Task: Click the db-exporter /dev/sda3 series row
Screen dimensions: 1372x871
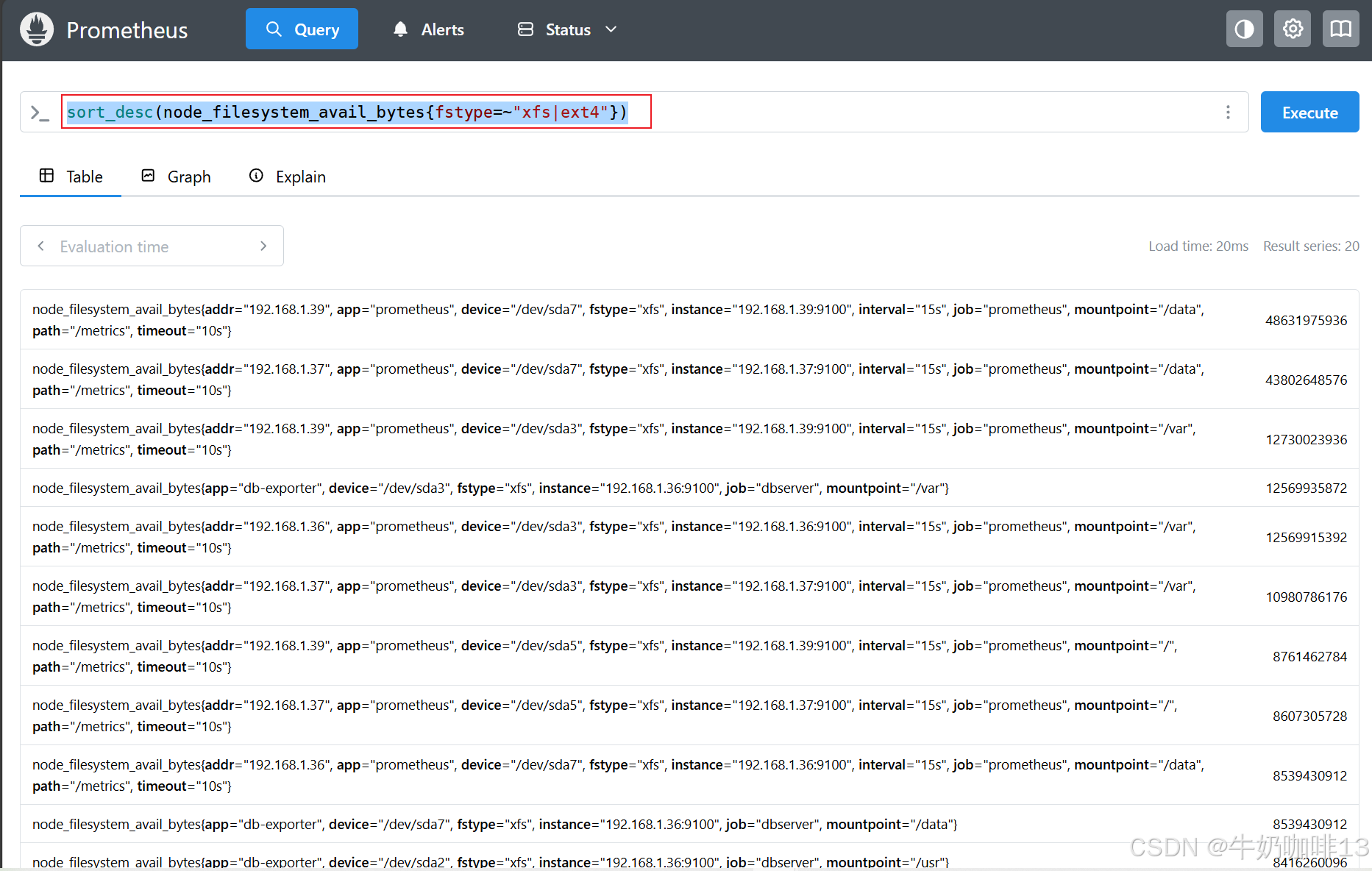Action: [689, 488]
